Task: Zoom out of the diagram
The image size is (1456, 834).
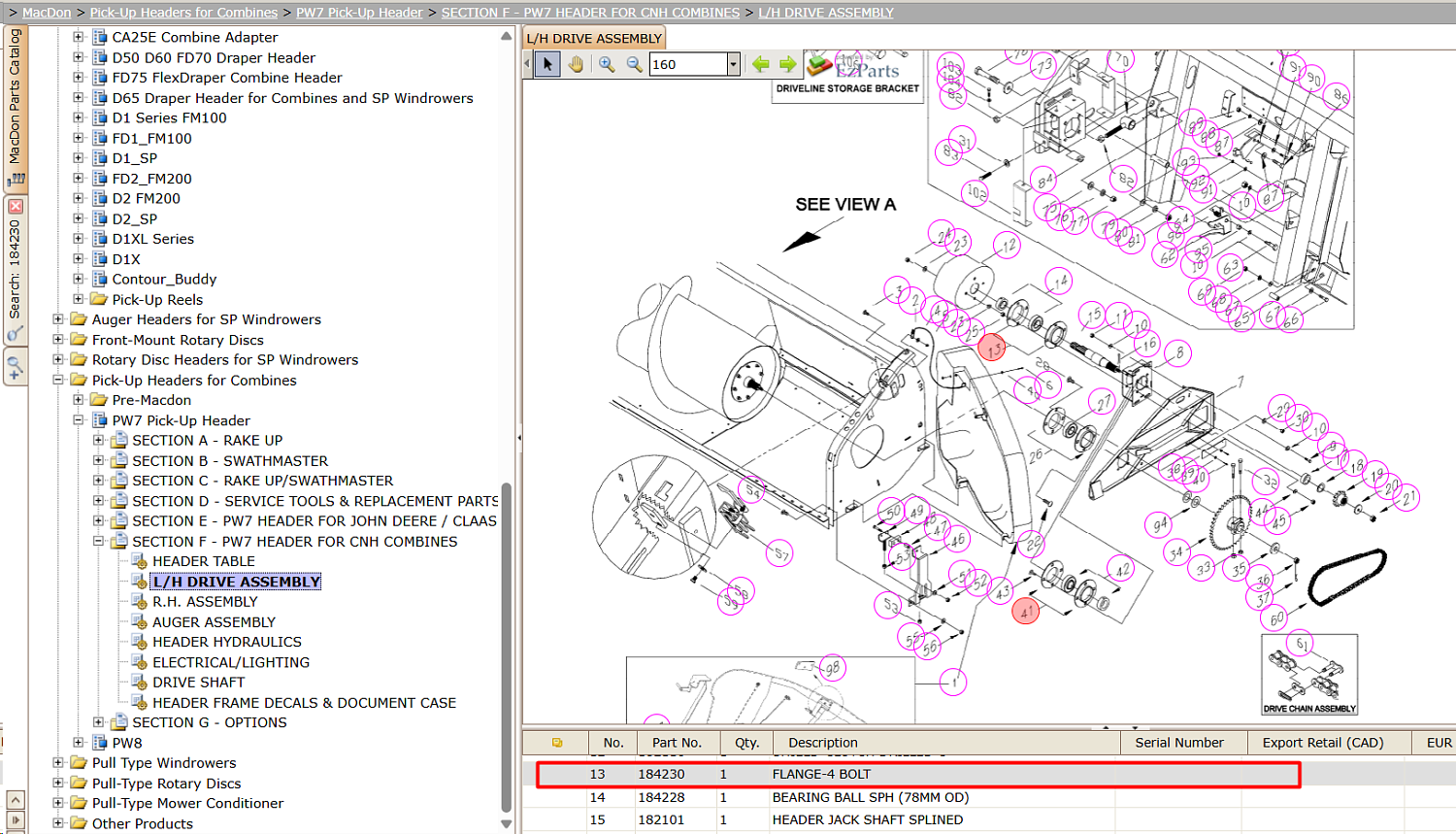Action: click(635, 64)
